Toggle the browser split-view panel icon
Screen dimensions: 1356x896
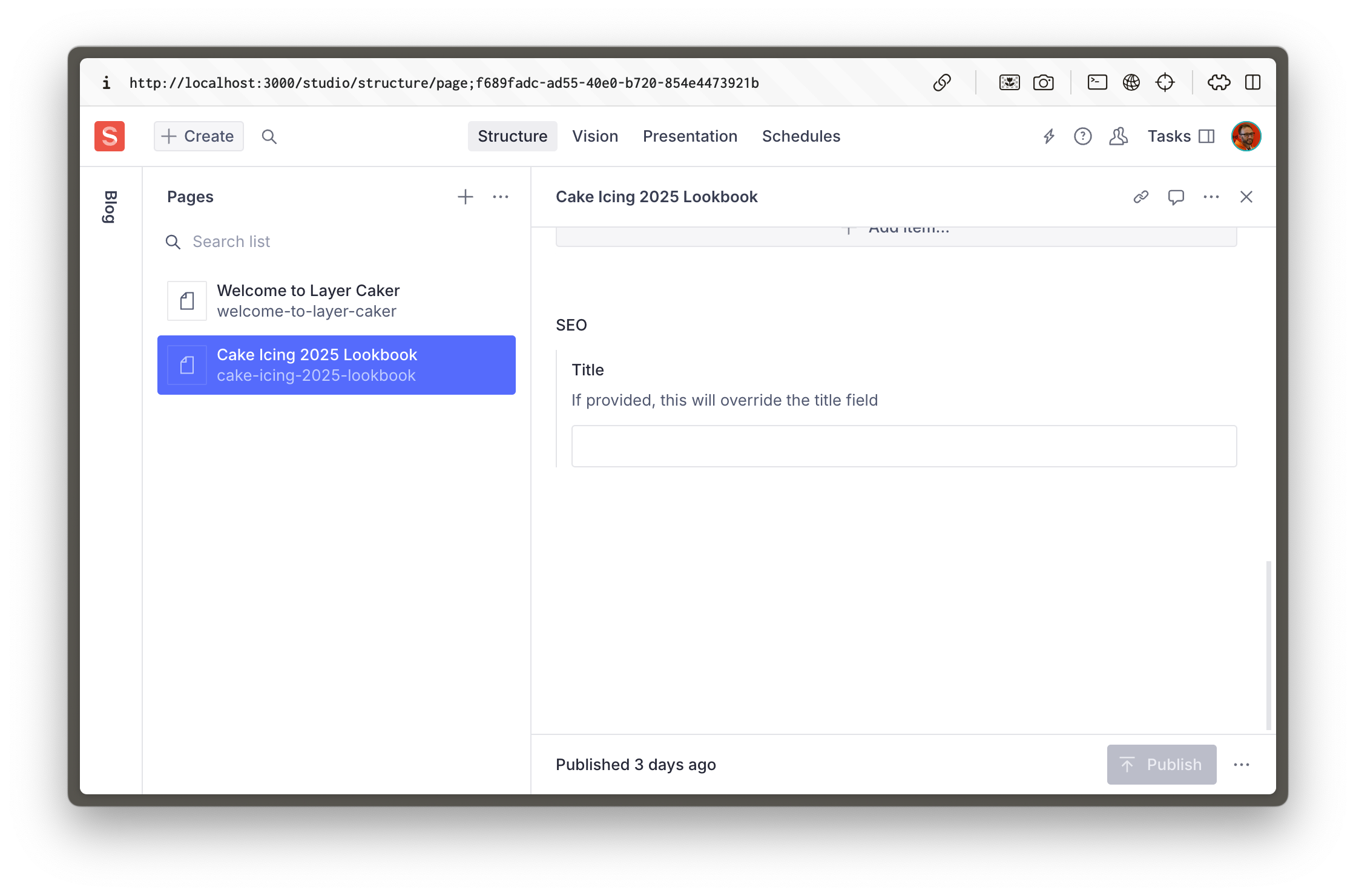coord(1252,82)
